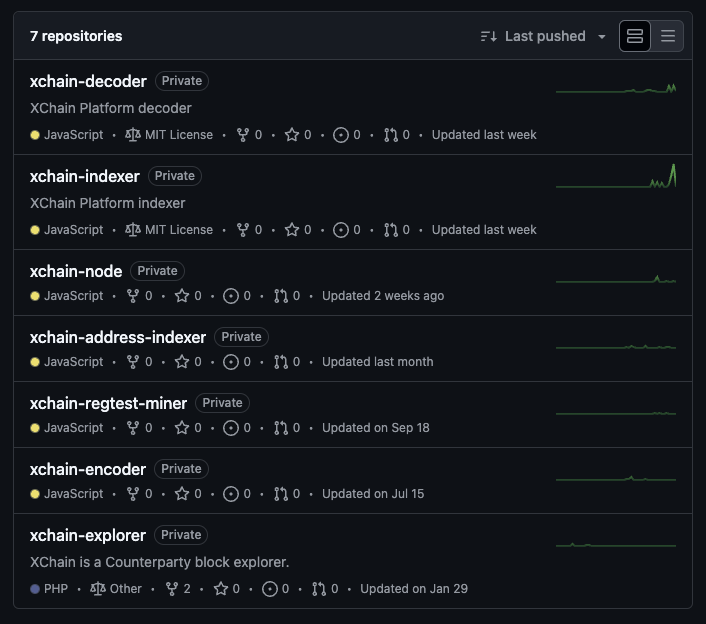Open the Last pushed sort dropdown
This screenshot has width=706, height=624.
[x=543, y=36]
